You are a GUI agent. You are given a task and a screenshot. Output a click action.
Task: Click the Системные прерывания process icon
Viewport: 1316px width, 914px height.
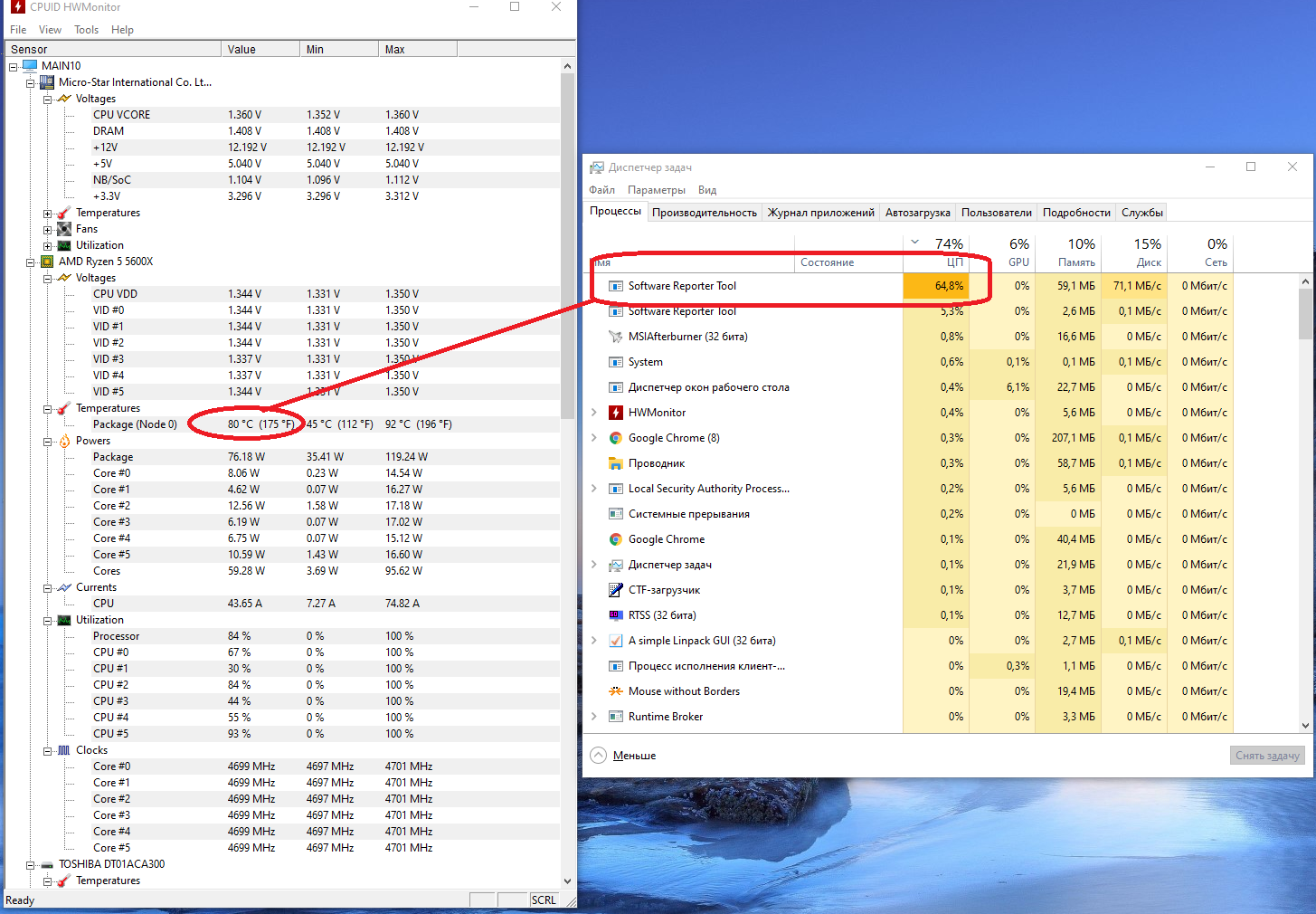coord(616,514)
